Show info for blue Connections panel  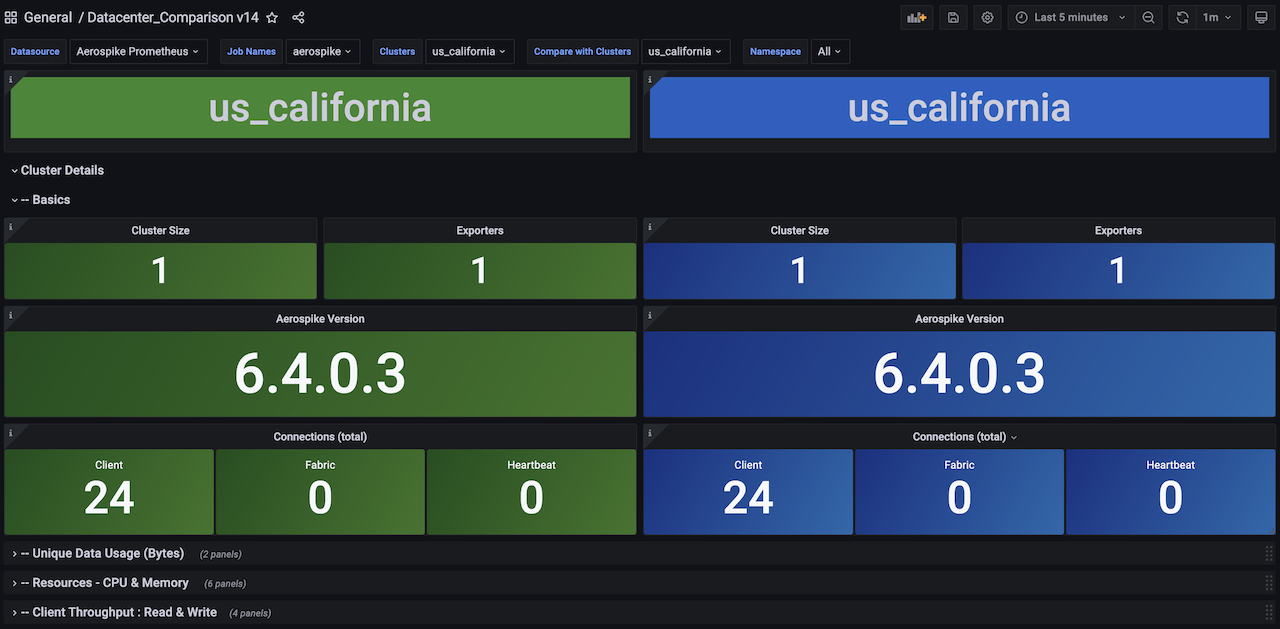[x=650, y=432]
